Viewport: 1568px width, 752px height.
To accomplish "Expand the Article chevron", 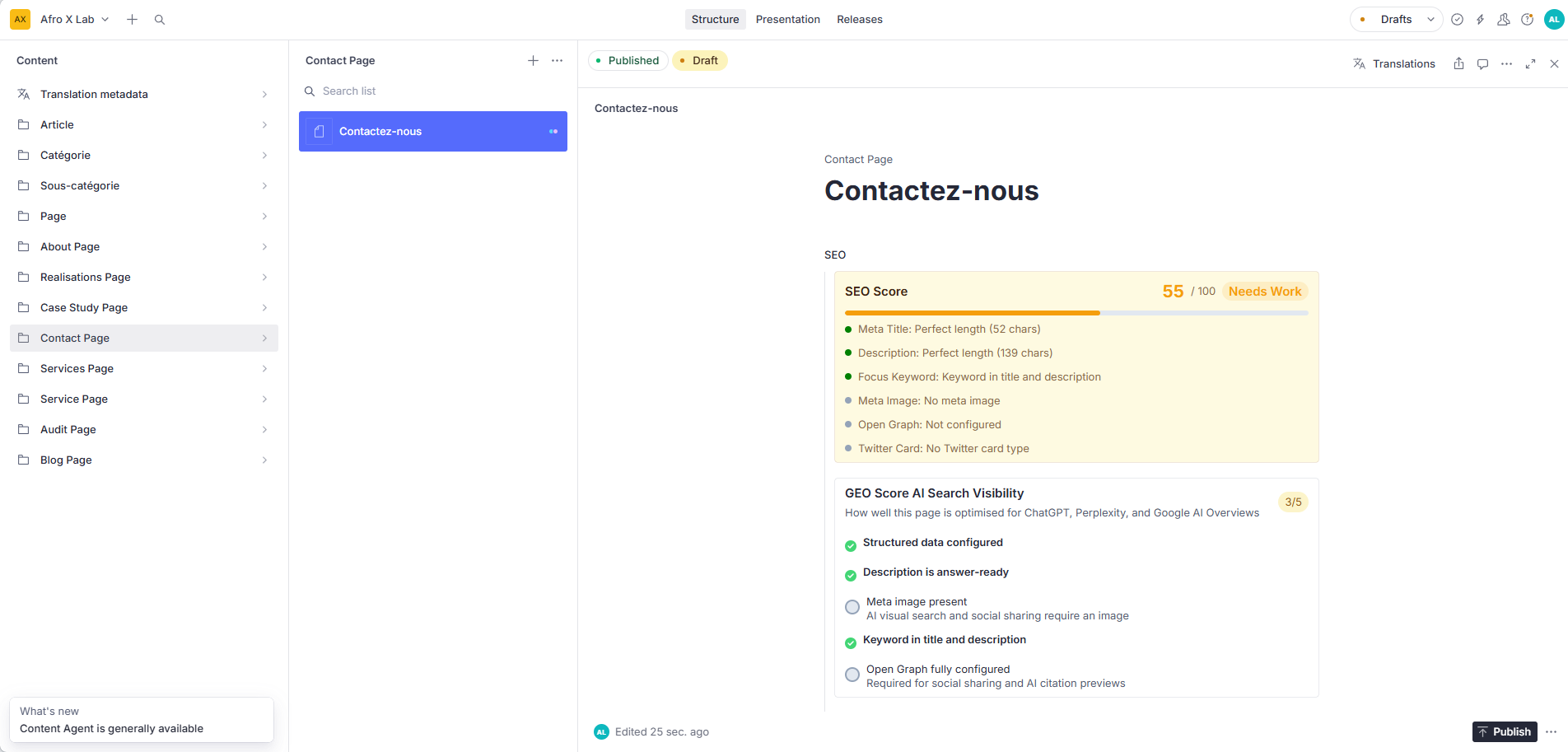I will coord(264,124).
